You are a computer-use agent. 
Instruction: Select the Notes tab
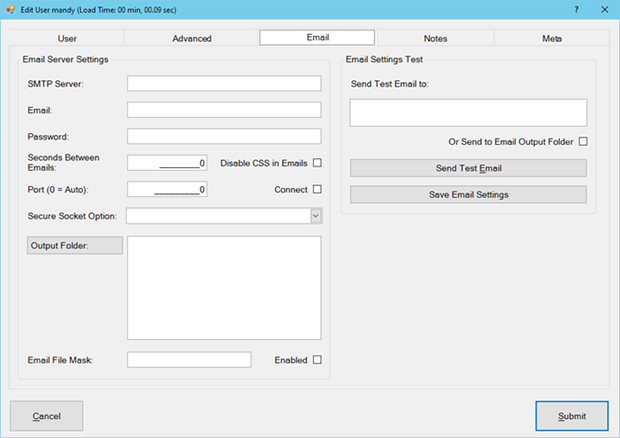pyautogui.click(x=435, y=38)
